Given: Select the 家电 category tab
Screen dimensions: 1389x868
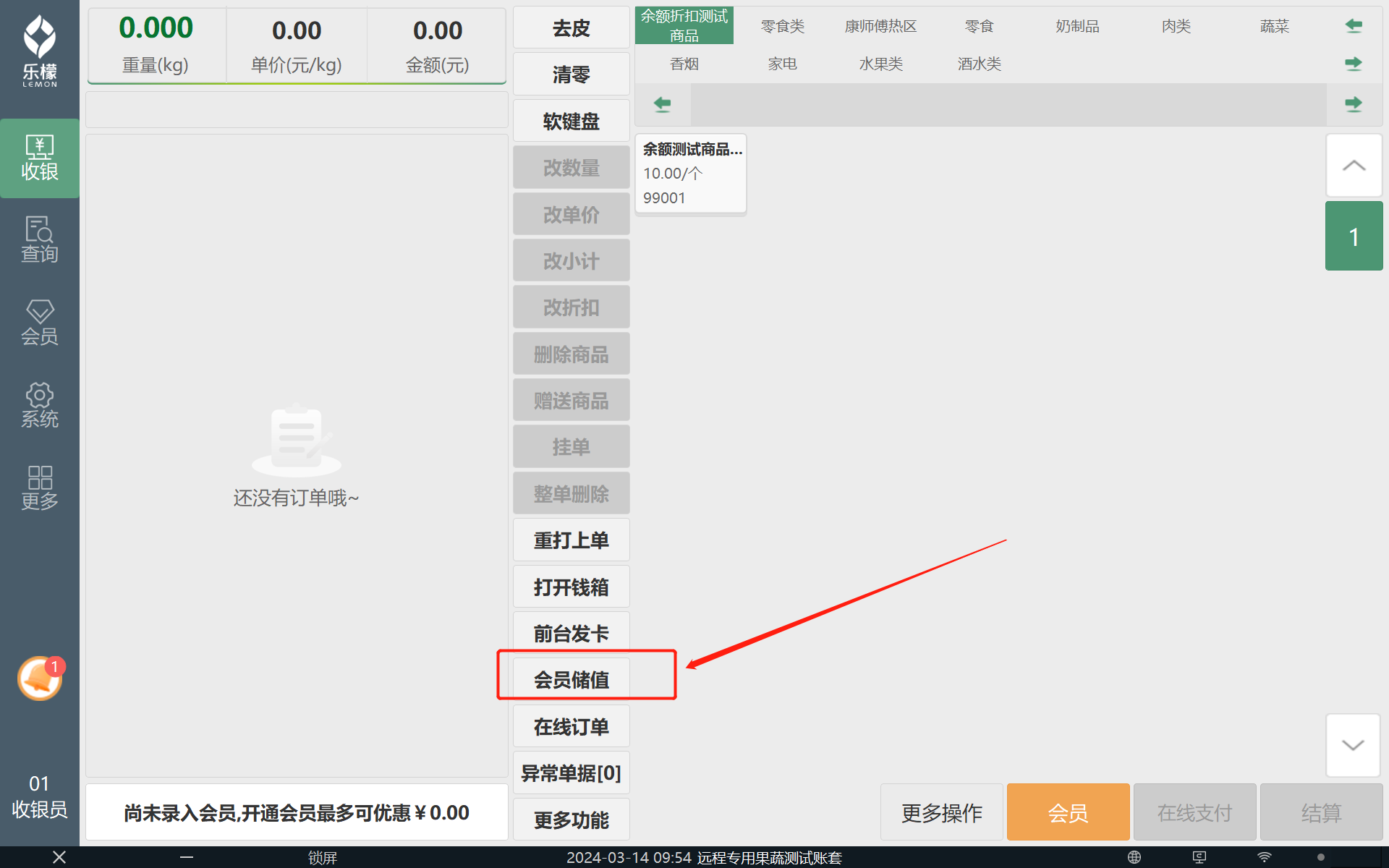Looking at the screenshot, I should pyautogui.click(x=783, y=64).
